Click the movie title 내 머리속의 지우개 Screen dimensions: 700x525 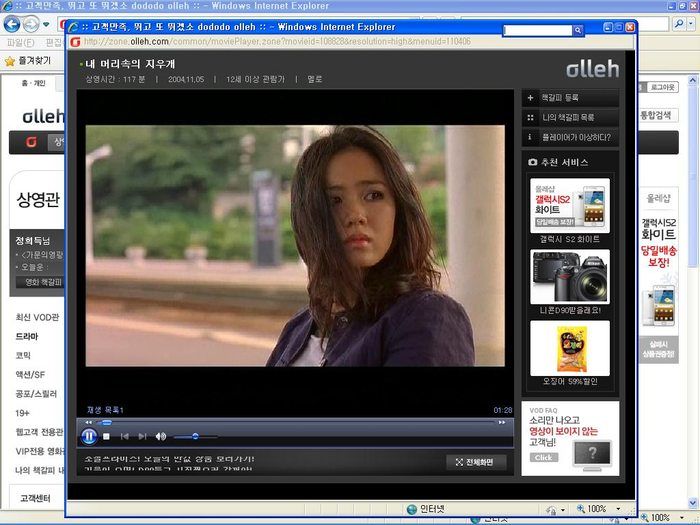click(x=130, y=64)
